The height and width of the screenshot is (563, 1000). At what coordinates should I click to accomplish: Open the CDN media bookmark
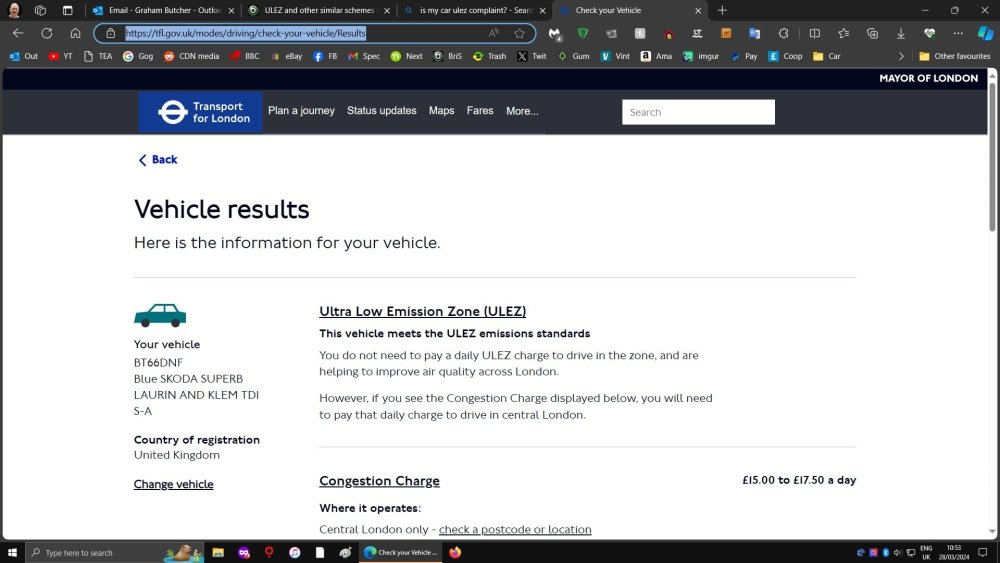pyautogui.click(x=191, y=56)
